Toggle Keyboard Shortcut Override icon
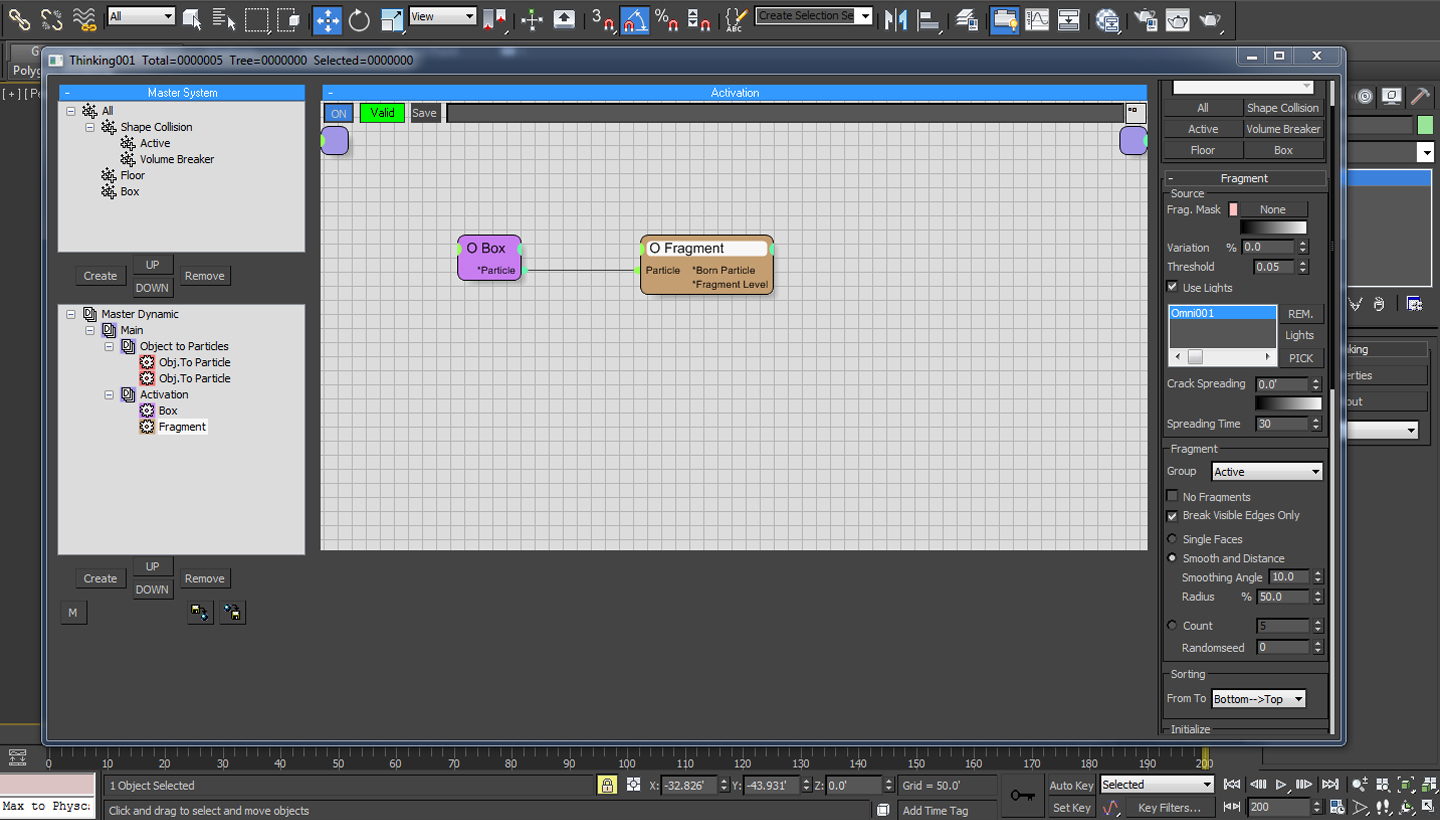Screen dimensions: 1440x820 tap(564, 18)
